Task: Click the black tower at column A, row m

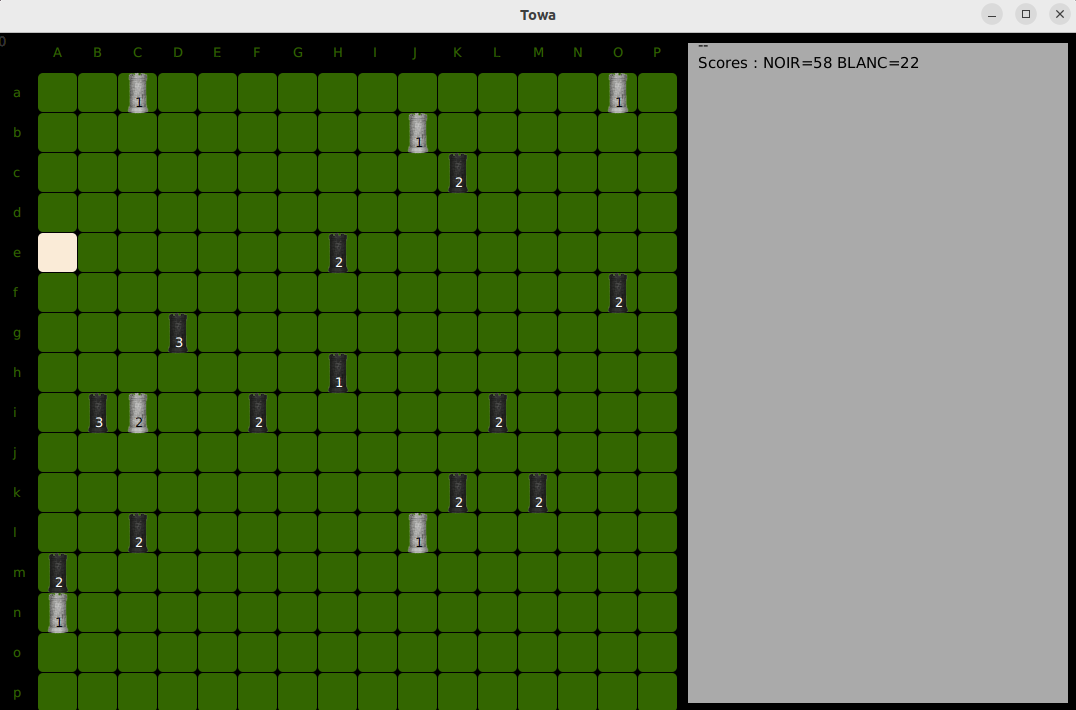Action: click(x=58, y=573)
